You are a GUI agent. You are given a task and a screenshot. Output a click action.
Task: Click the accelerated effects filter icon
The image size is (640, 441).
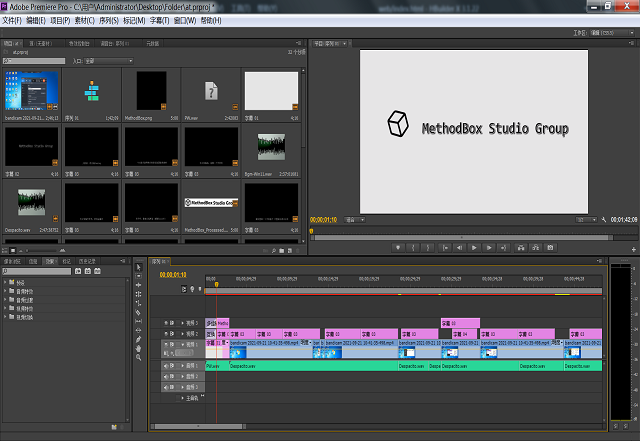[x=78, y=271]
